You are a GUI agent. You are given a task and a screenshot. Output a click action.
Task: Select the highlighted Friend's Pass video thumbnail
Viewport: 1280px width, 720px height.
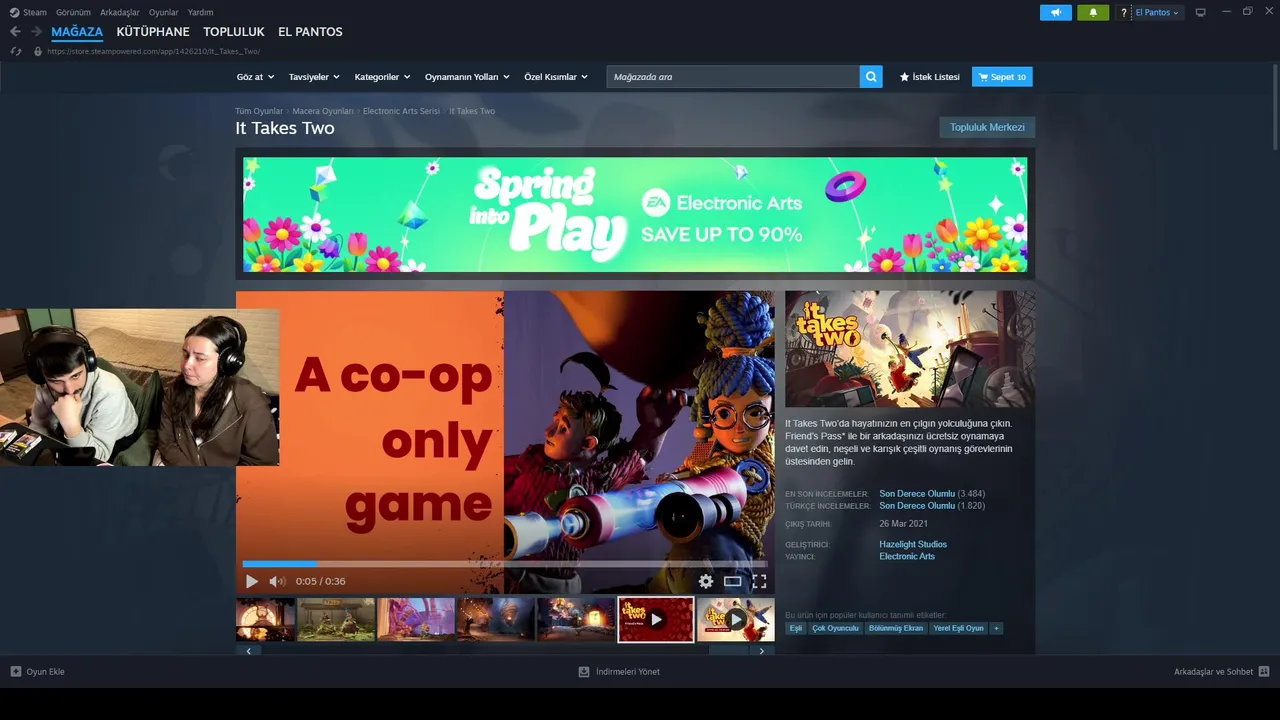(656, 620)
